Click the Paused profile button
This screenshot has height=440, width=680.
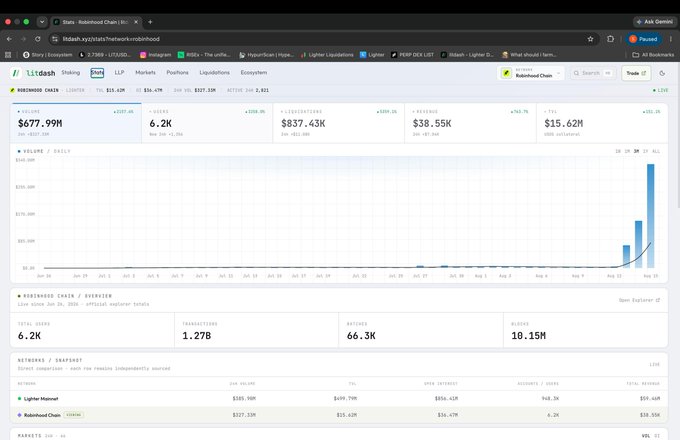click(x=644, y=39)
